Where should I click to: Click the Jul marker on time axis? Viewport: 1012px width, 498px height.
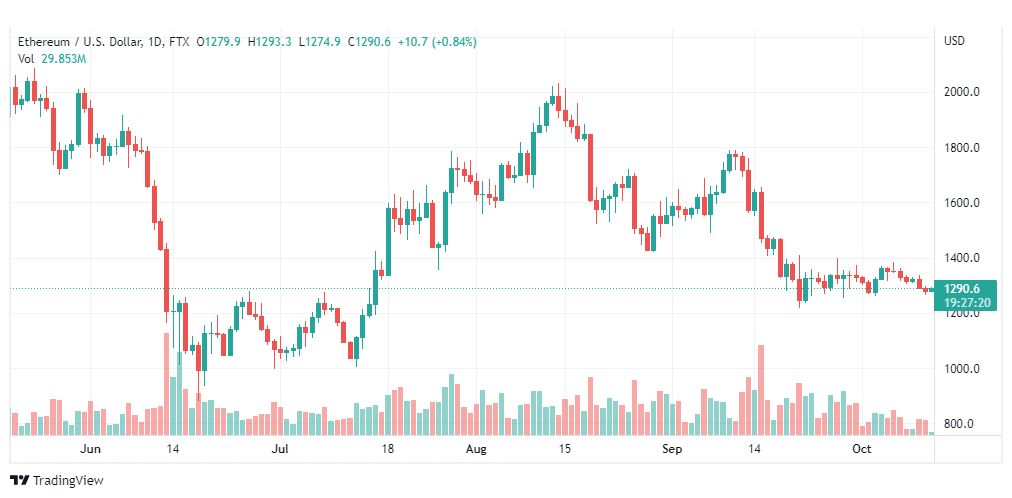pyautogui.click(x=280, y=448)
